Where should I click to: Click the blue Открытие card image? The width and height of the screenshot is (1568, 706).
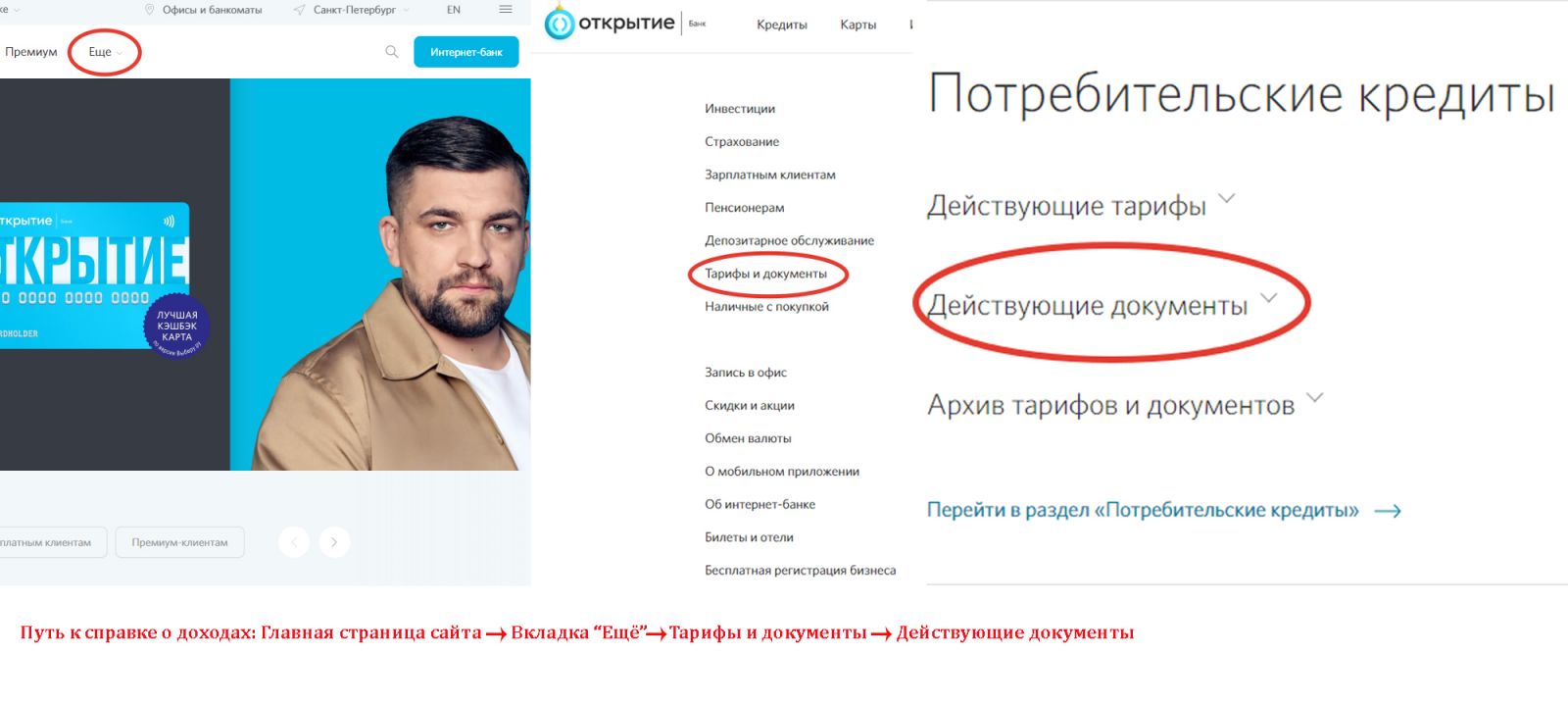tap(94, 277)
